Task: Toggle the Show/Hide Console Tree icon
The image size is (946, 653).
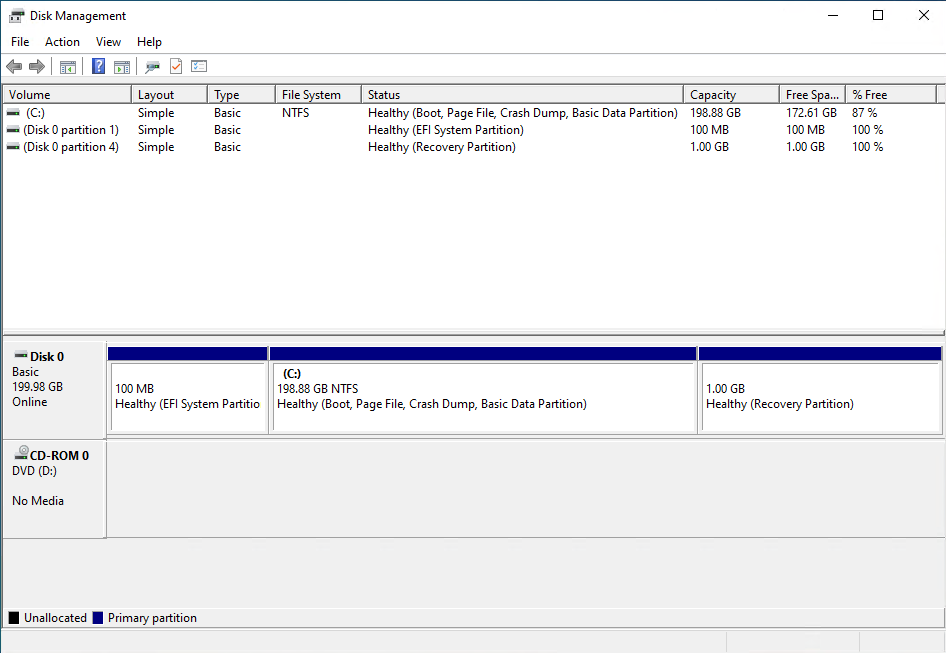Action: pos(68,66)
